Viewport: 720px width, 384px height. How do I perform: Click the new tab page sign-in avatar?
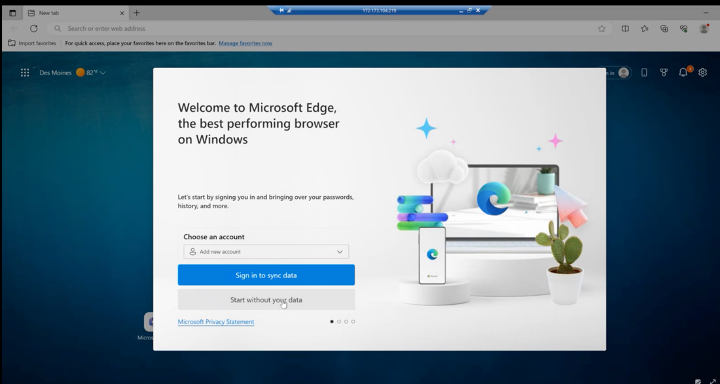click(x=623, y=73)
